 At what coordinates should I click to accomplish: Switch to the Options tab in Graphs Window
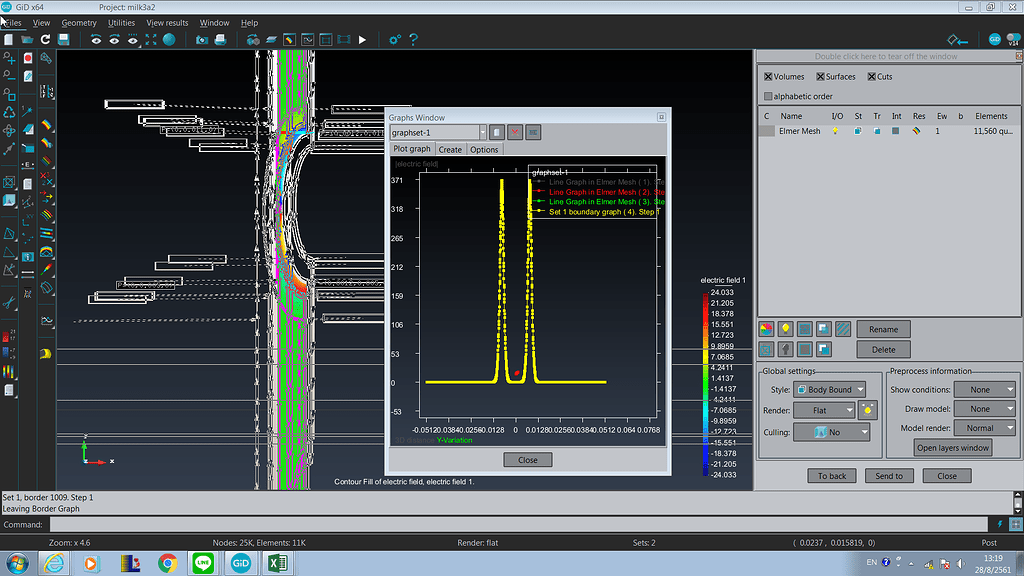pyautogui.click(x=484, y=149)
